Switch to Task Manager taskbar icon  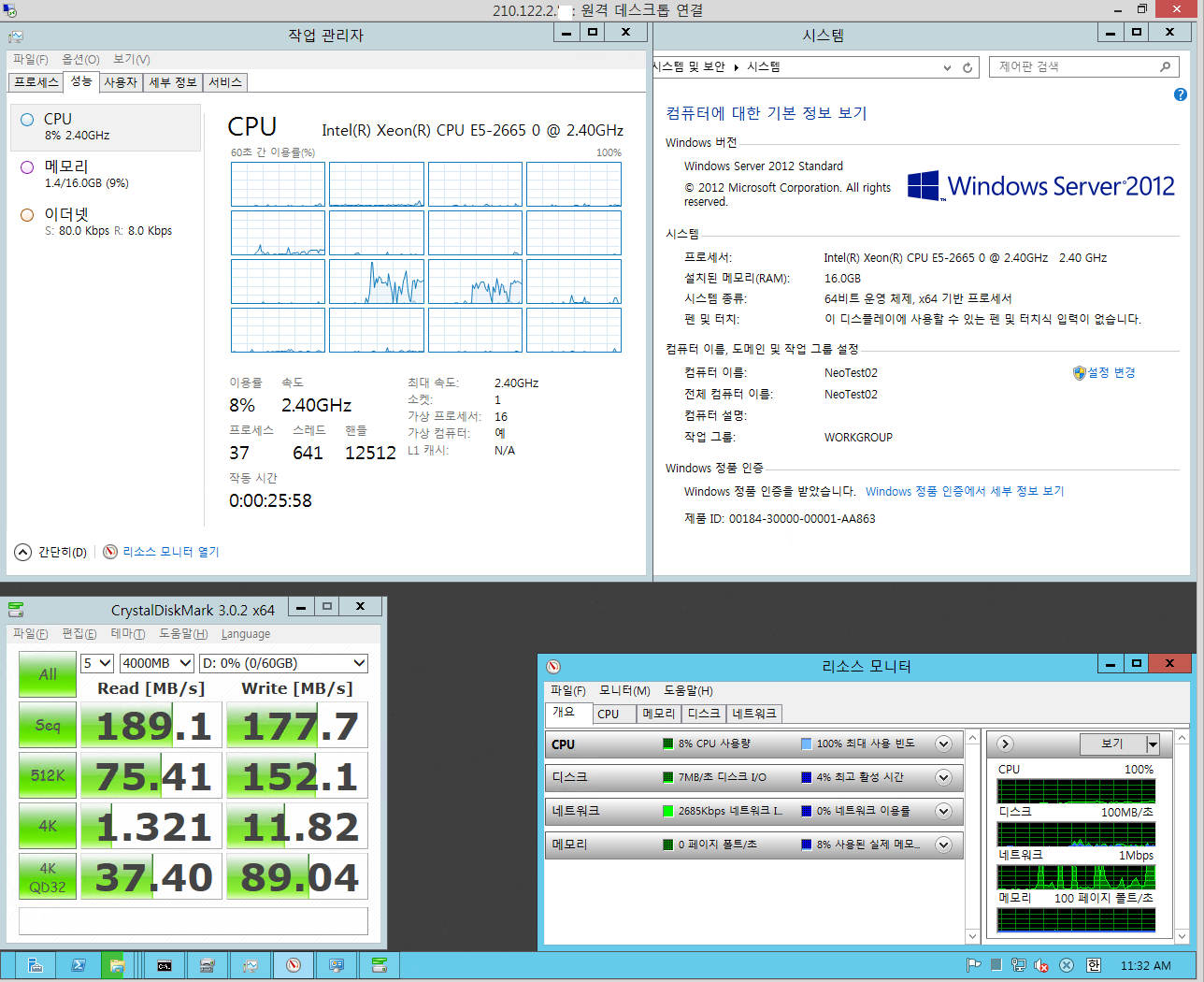[251, 965]
